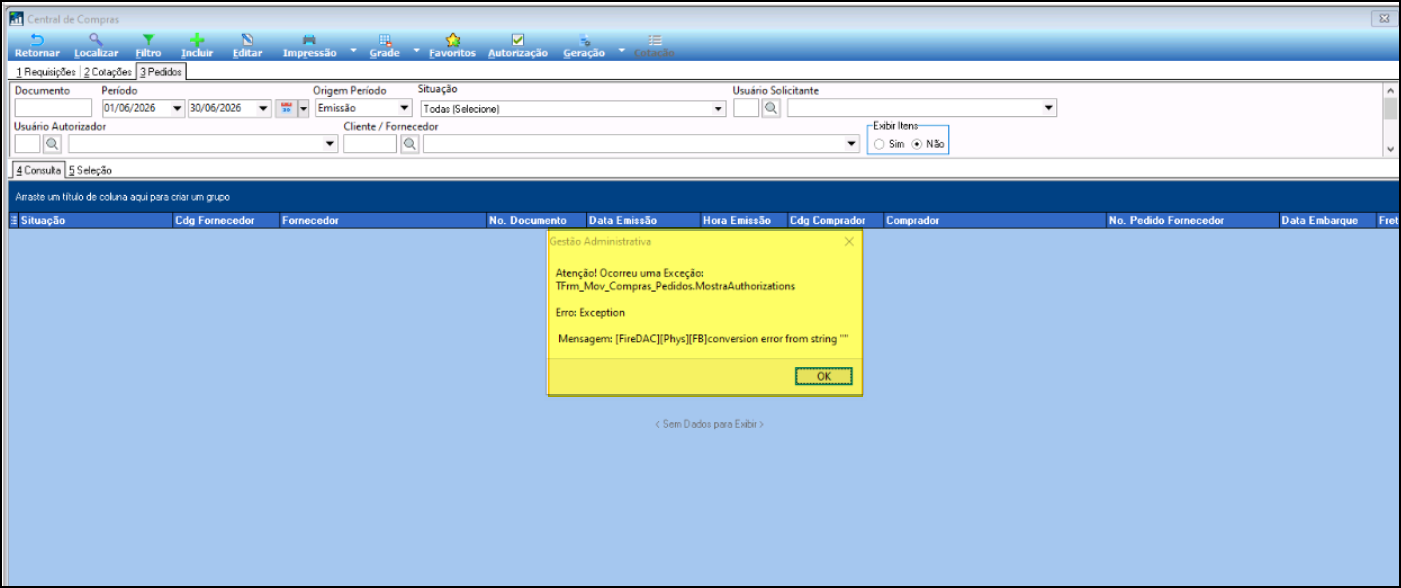1401x588 pixels.
Task: Sort by the Cdg Fornecedor column header
Action: coord(225,220)
